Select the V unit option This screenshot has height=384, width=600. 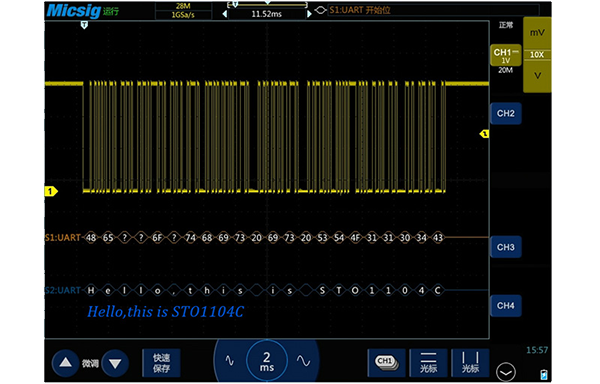(537, 76)
